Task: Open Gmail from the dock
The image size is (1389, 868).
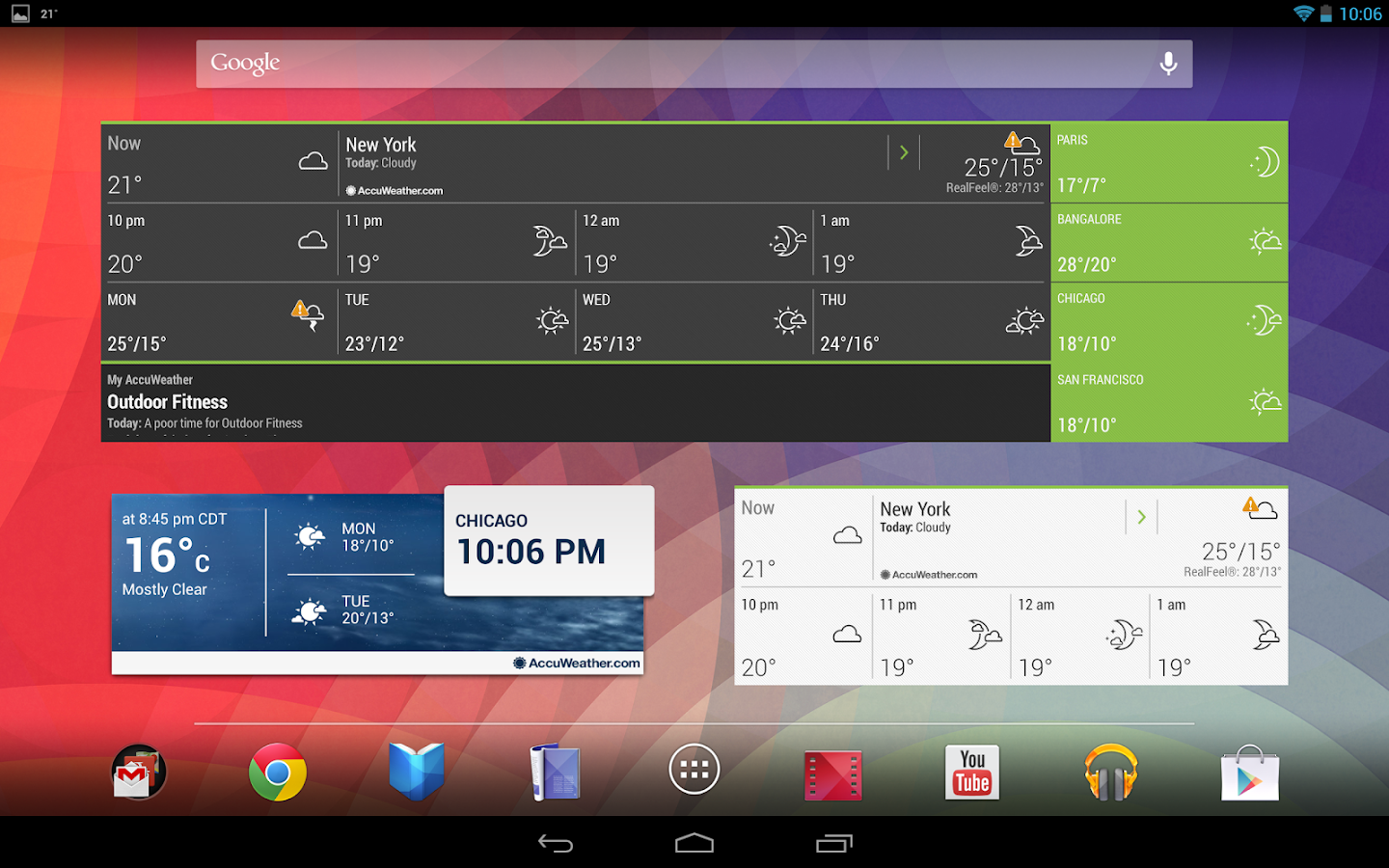Action: (x=138, y=772)
